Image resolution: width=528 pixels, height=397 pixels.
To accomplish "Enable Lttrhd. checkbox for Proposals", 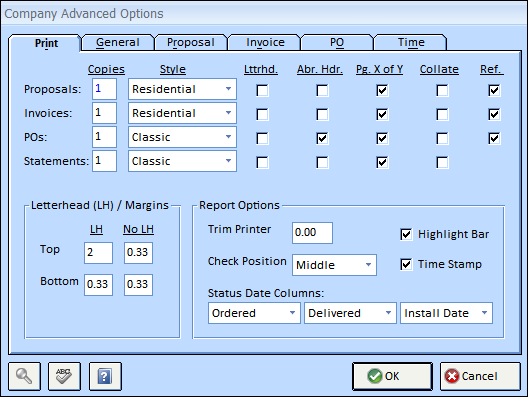I will click(262, 90).
